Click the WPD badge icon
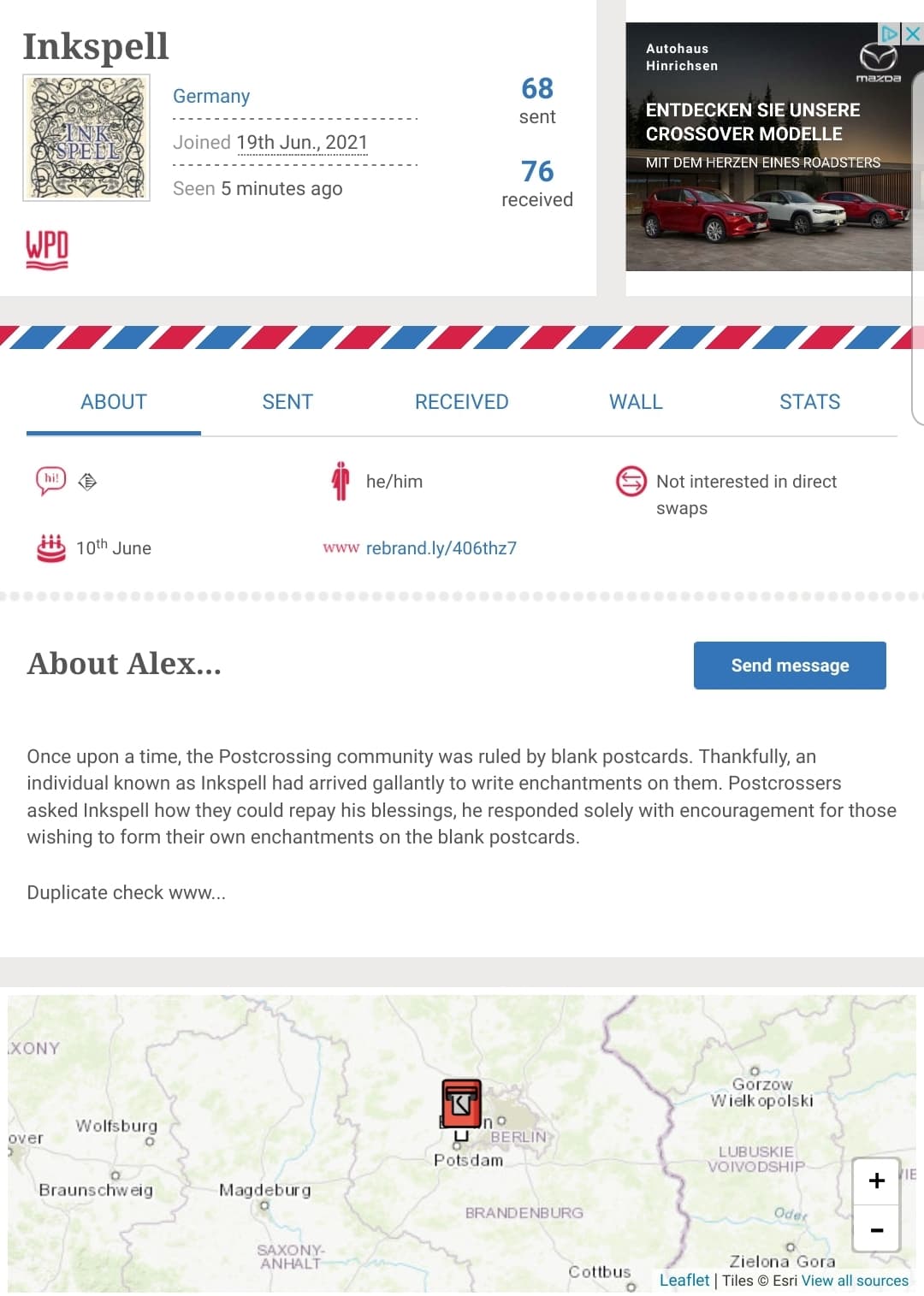924x1296 pixels. tap(47, 250)
